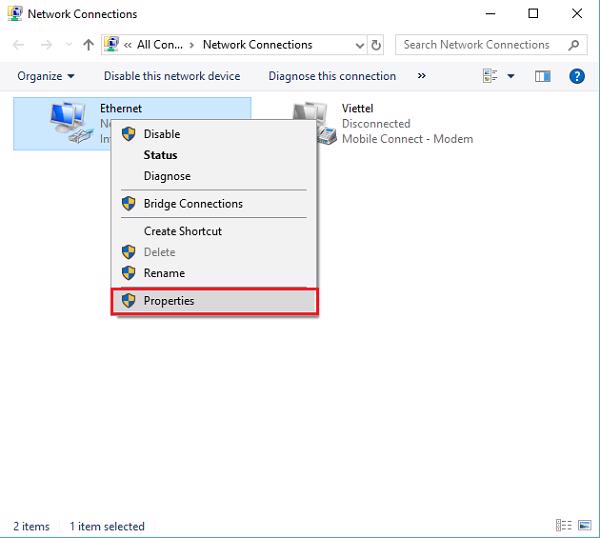Select Properties from the context menu
This screenshot has width=600, height=538.
pyautogui.click(x=169, y=301)
